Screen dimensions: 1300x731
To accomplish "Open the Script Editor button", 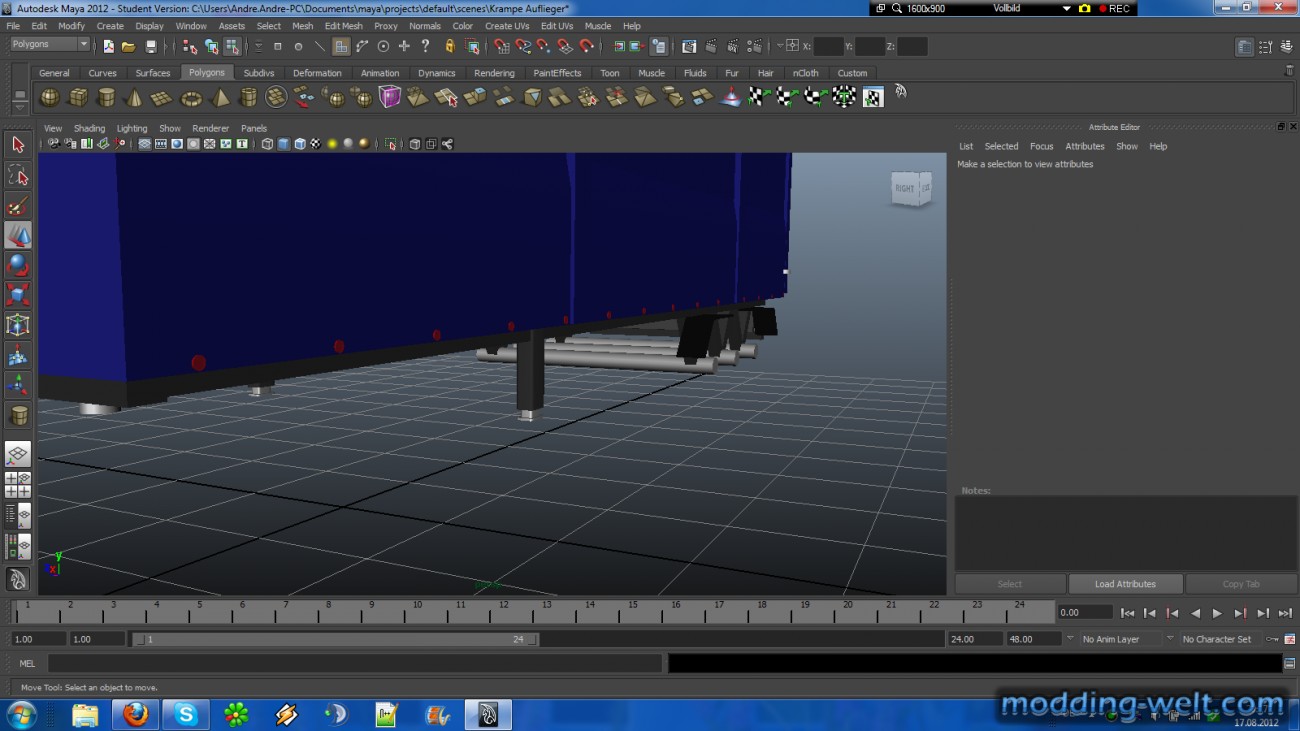I will coord(1290,663).
